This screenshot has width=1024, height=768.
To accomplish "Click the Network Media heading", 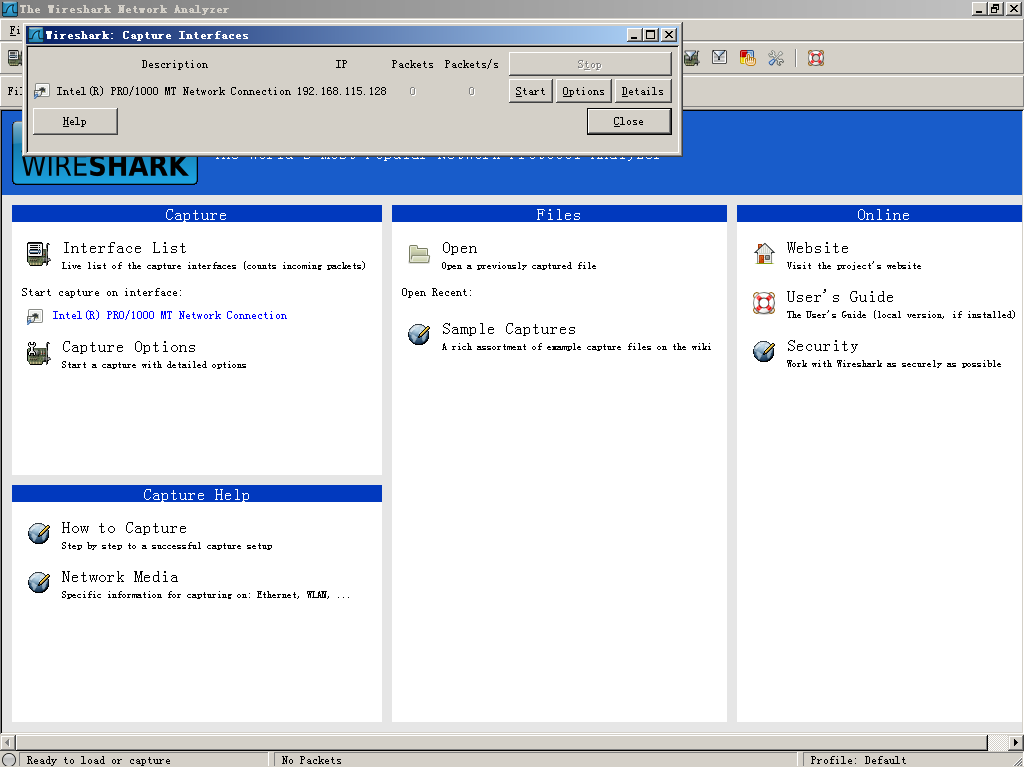I will click(x=120, y=577).
